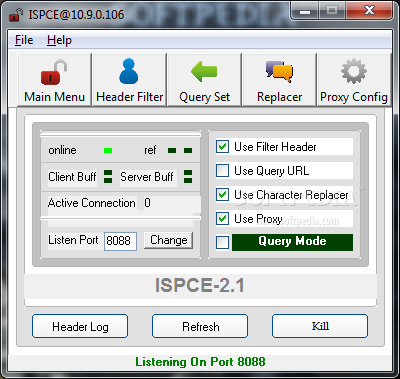Open the Proxy Config gear tab
This screenshot has height=379, width=400.
354,80
